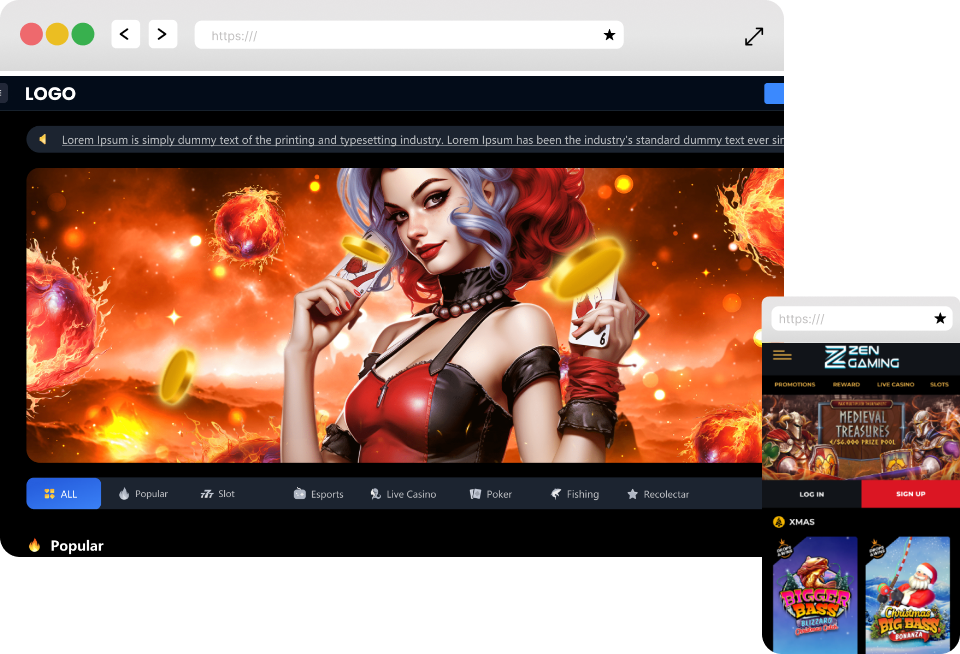Open PROMOTIONS in Zen Gaming menu

795,384
